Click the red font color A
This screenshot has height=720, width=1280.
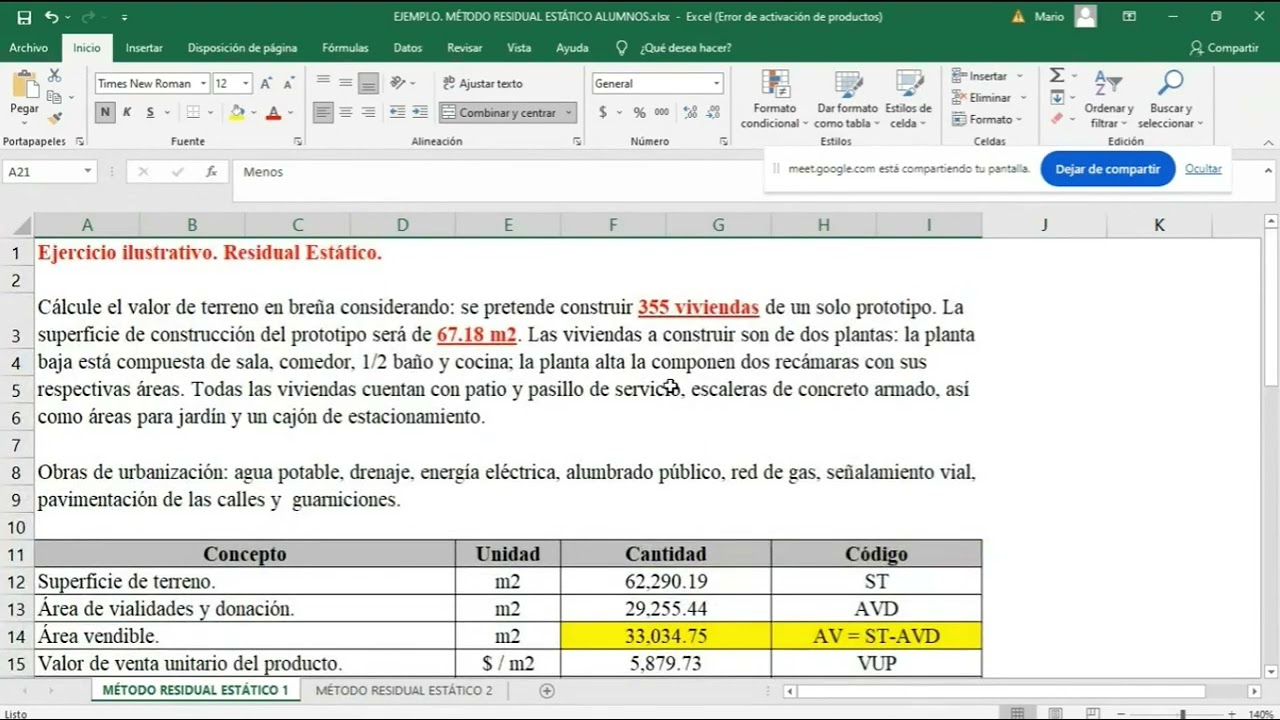[273, 113]
